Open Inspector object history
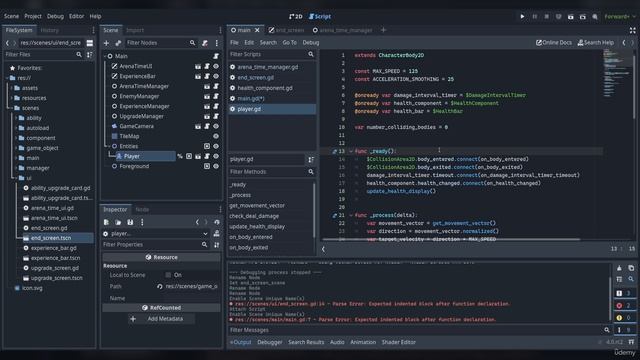The image size is (640, 360). pos(217,222)
